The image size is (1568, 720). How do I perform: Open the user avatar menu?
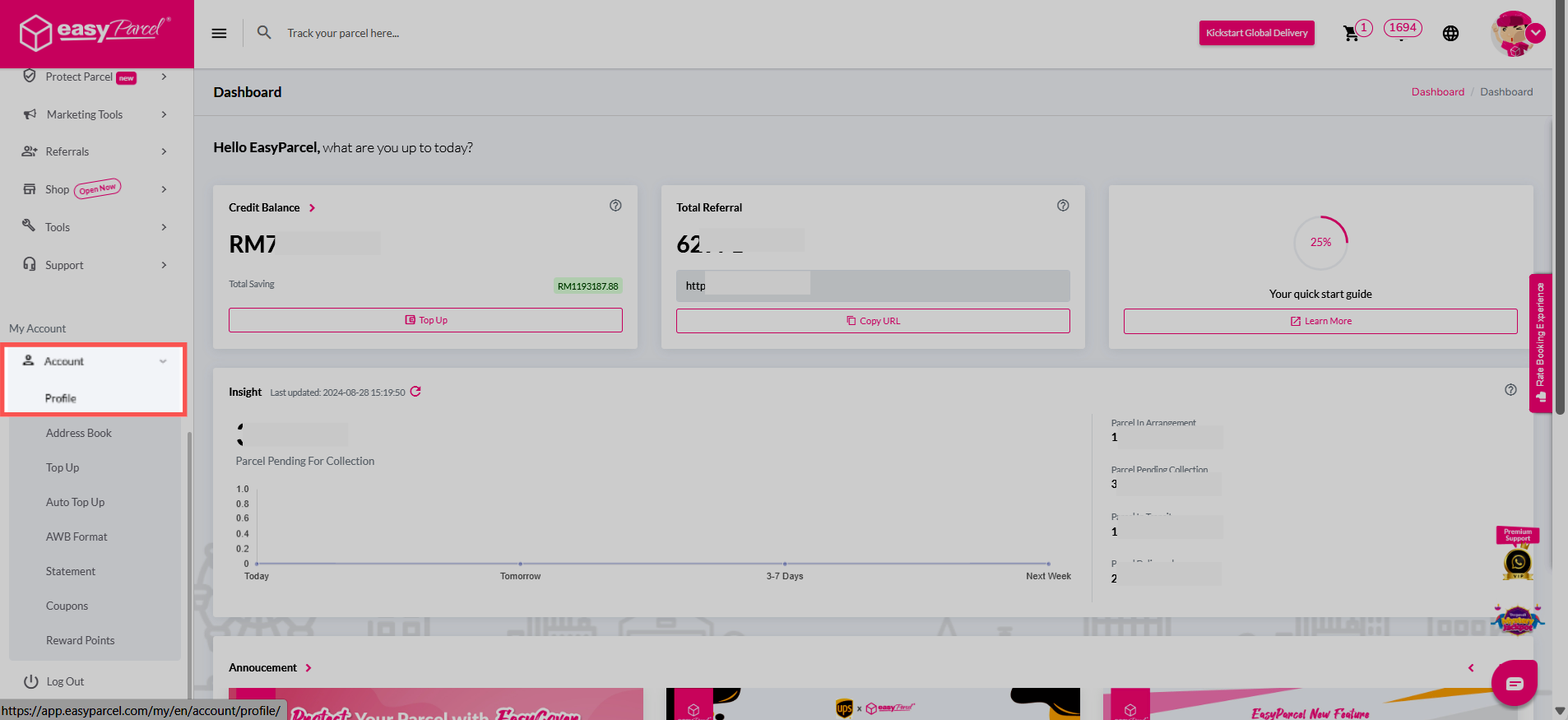[x=1516, y=34]
